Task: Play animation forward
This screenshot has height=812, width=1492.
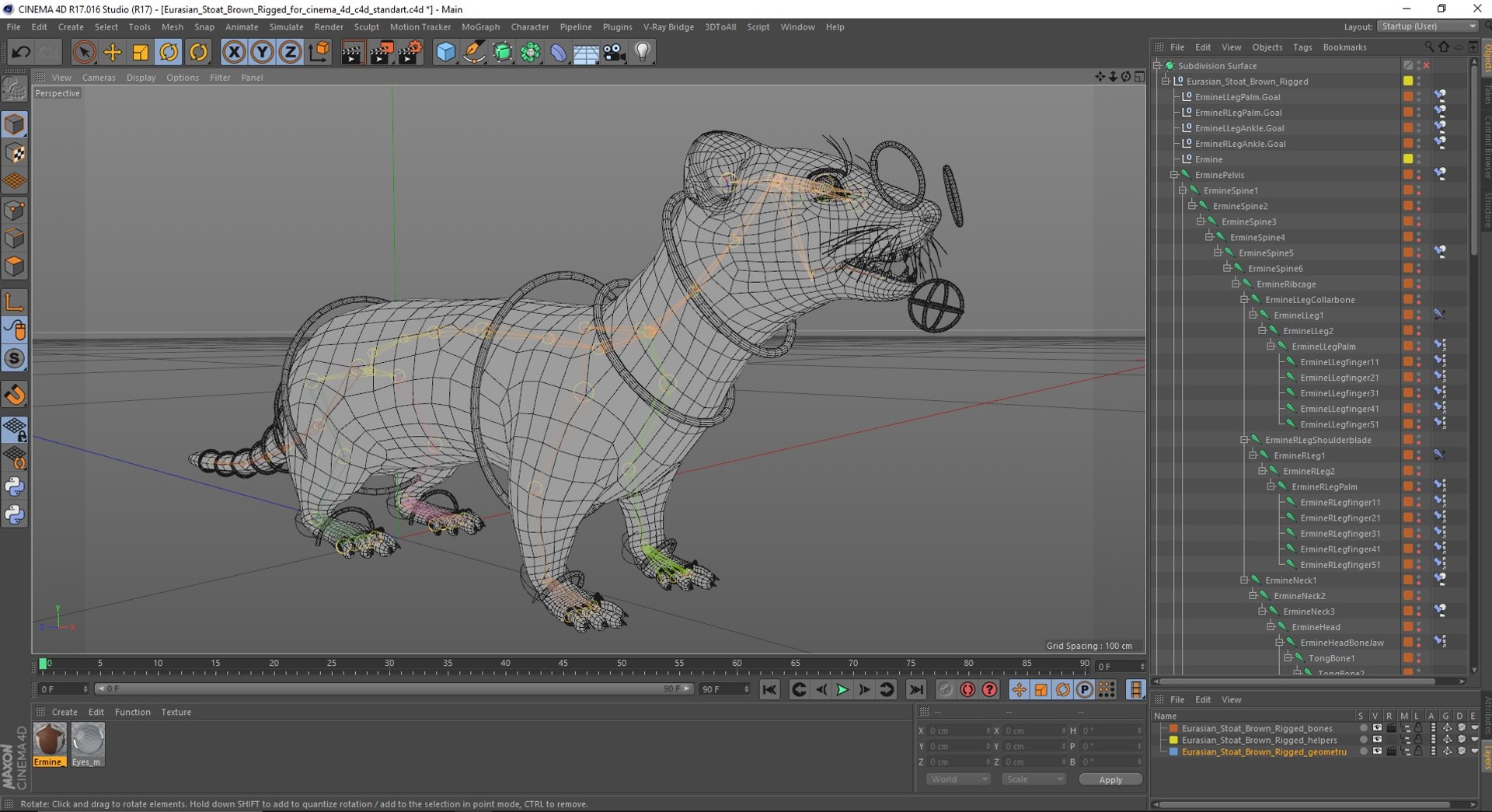Action: (x=842, y=689)
